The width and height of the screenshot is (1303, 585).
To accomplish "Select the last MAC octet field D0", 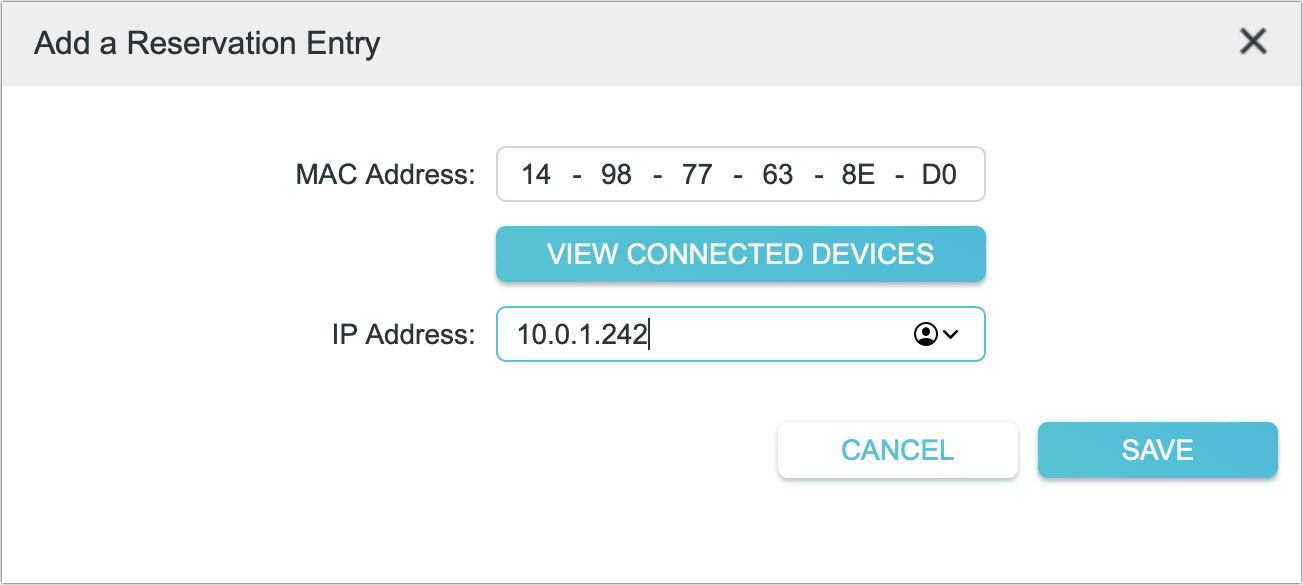I will pos(939,175).
